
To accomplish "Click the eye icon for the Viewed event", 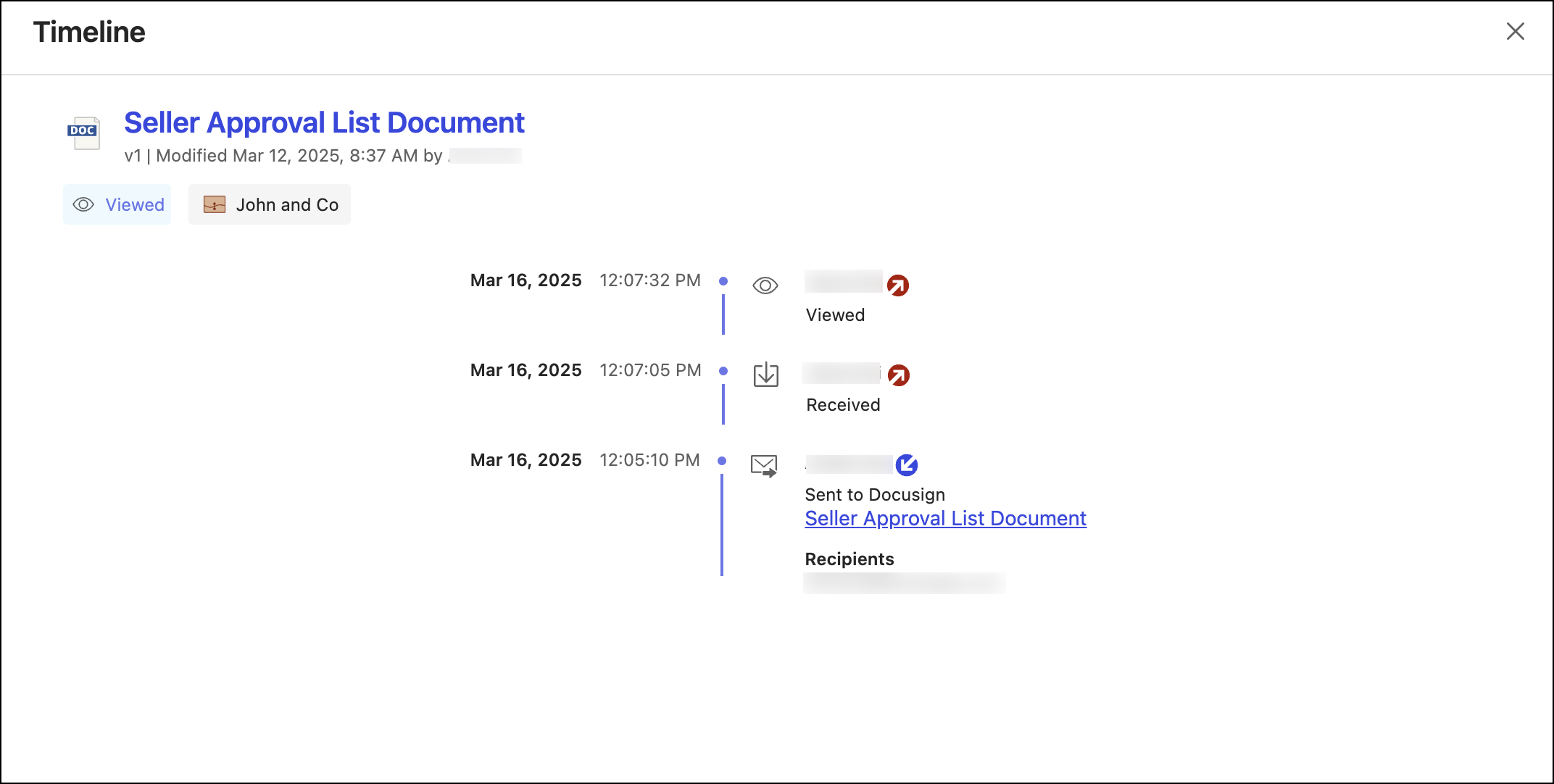I will point(765,285).
